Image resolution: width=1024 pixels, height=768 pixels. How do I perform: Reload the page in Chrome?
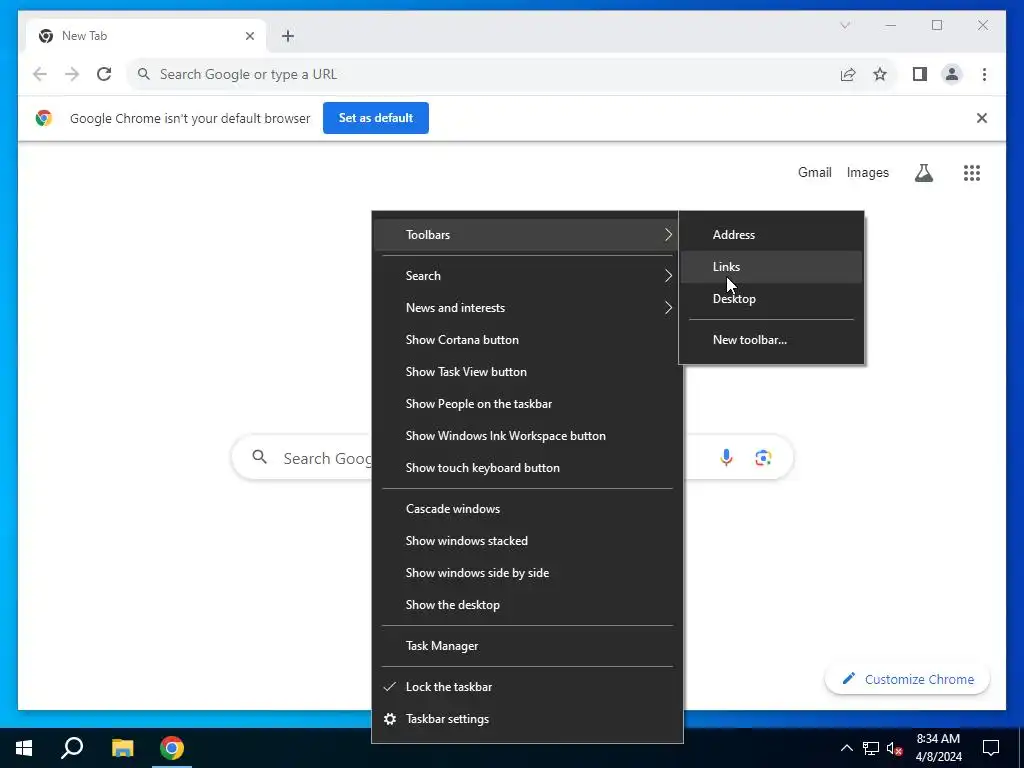click(x=104, y=74)
